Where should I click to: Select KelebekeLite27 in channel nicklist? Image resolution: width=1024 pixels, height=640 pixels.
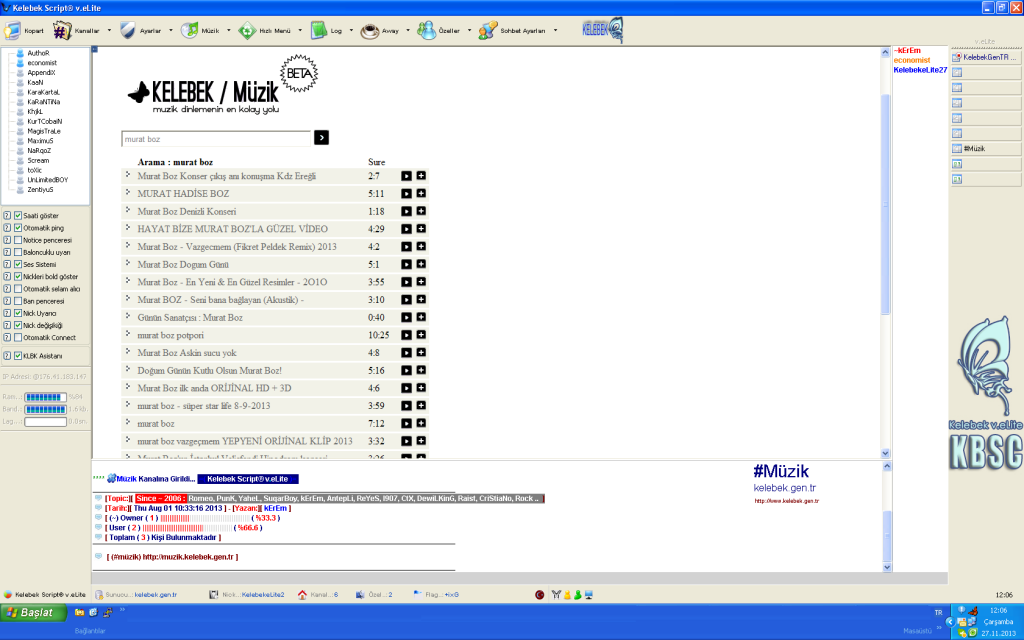tap(920, 70)
